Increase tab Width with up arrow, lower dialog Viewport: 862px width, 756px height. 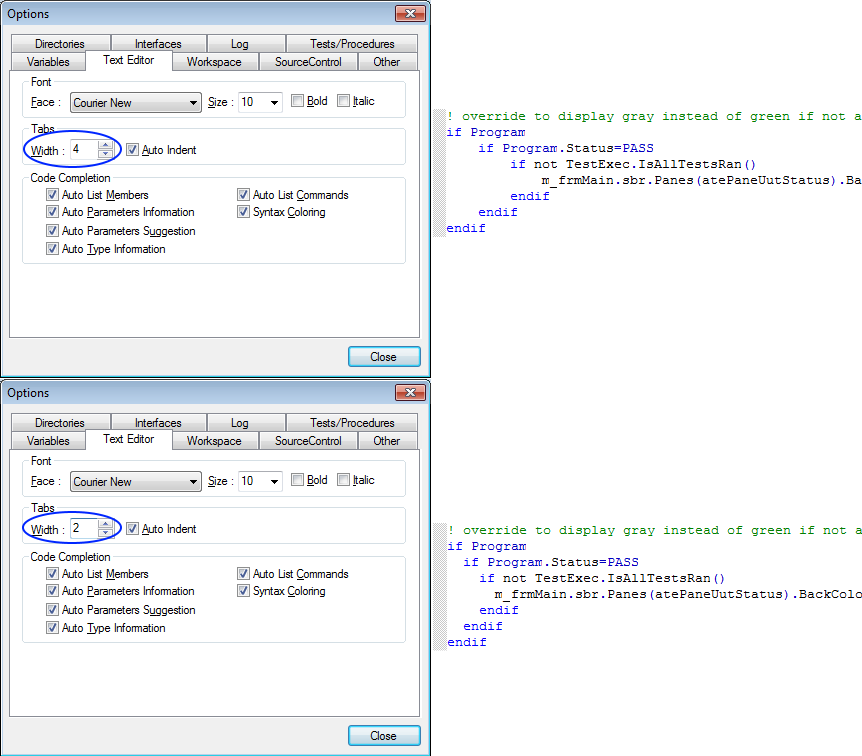tap(106, 524)
